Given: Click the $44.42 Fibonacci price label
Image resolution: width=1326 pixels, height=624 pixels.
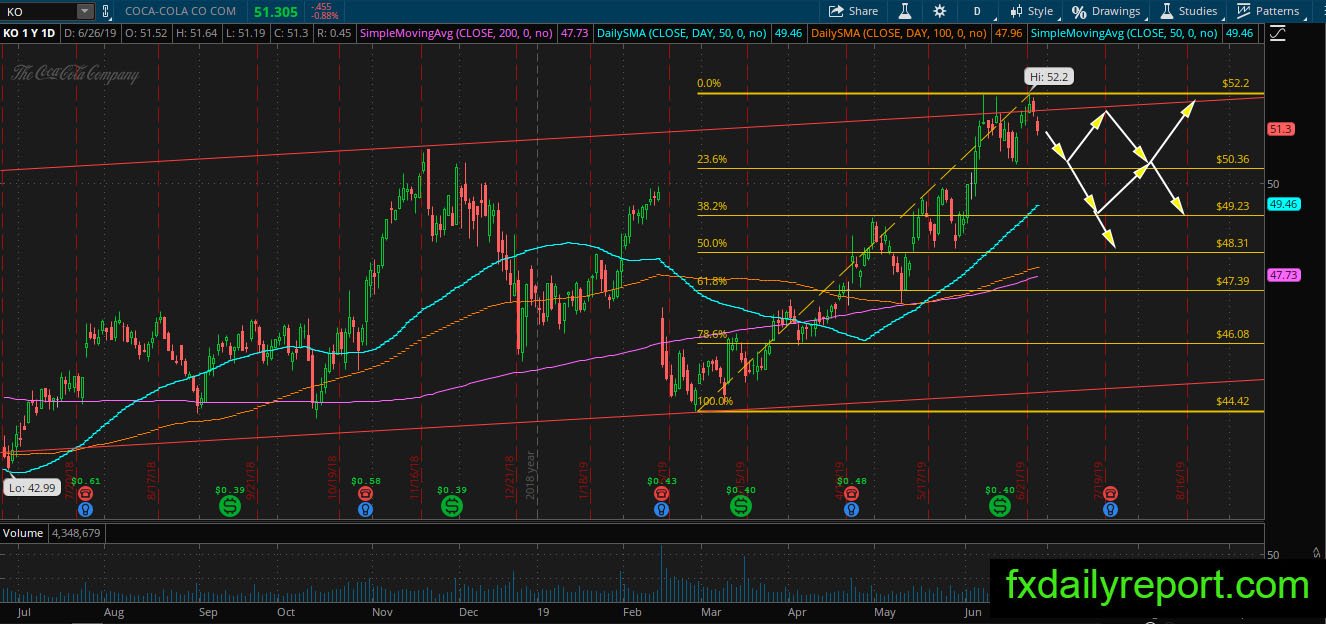Looking at the screenshot, I should click(x=1233, y=401).
